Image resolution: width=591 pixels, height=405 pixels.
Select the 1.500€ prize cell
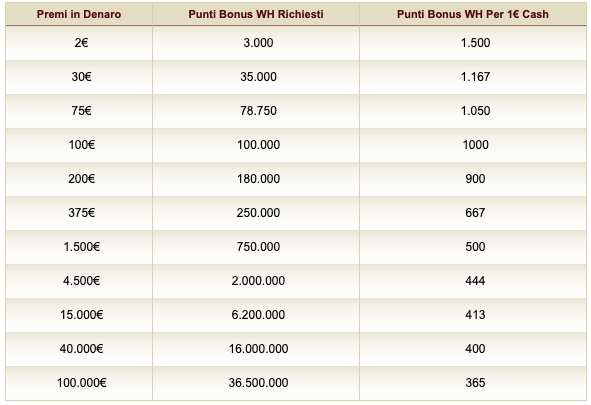[x=79, y=247]
